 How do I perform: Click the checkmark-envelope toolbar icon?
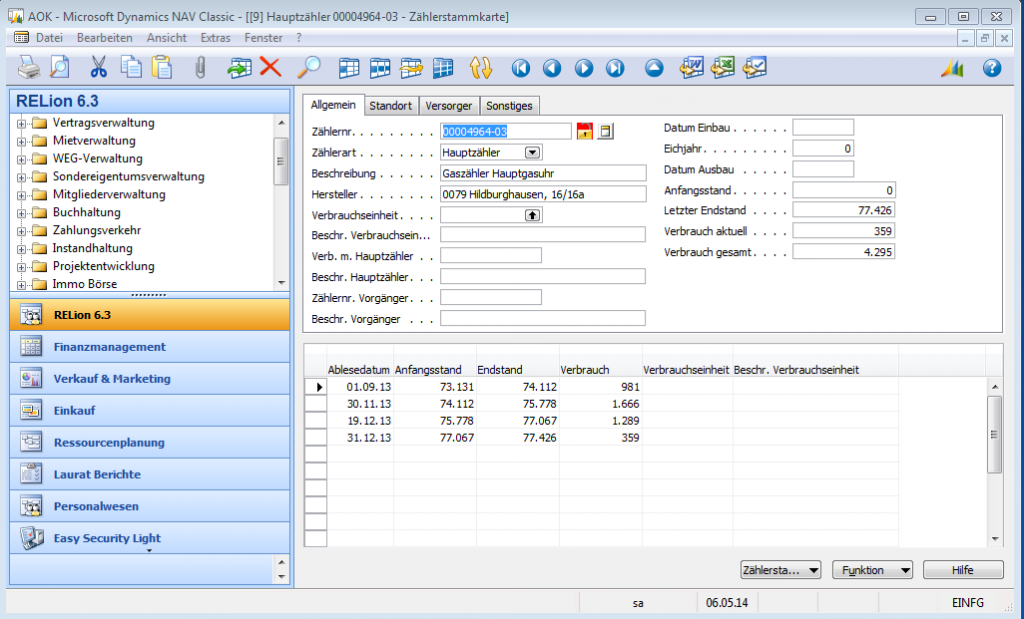[754, 67]
